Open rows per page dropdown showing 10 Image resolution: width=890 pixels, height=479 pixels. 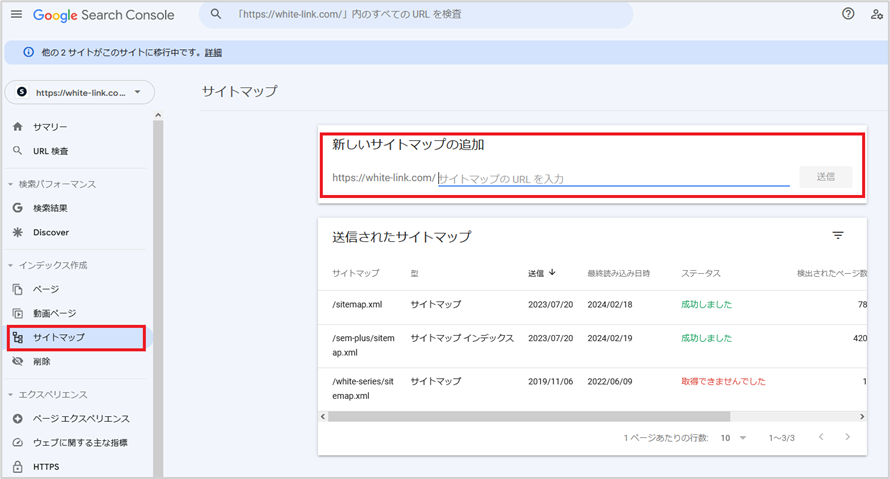[733, 438]
